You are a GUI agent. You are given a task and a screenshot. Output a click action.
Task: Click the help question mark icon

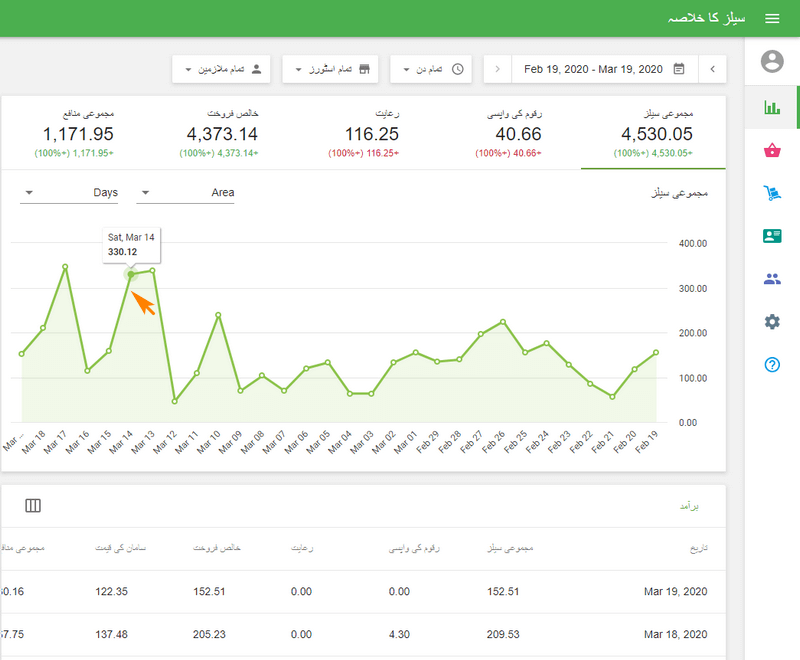point(771,365)
